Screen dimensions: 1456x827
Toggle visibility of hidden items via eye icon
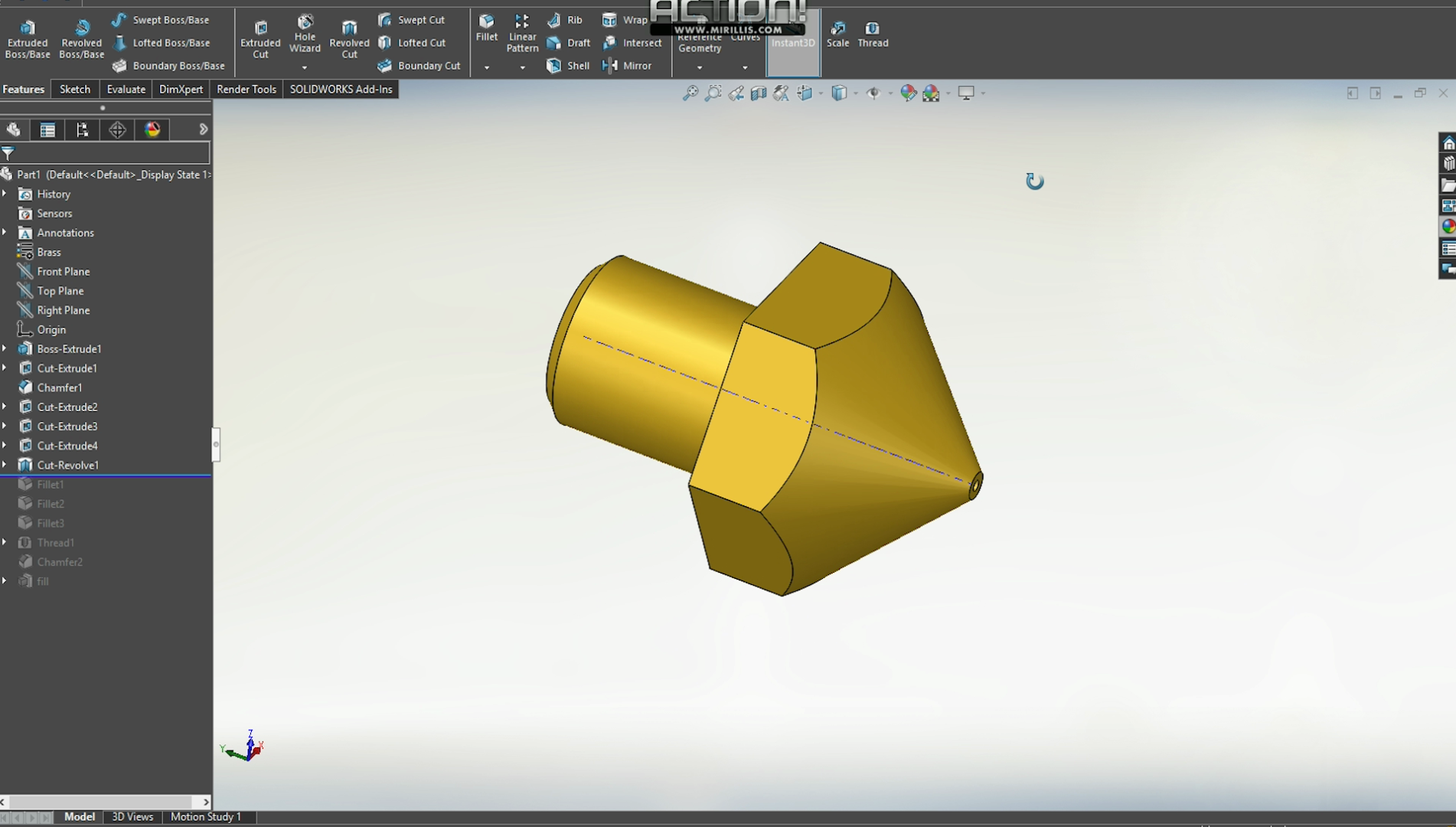tap(875, 93)
